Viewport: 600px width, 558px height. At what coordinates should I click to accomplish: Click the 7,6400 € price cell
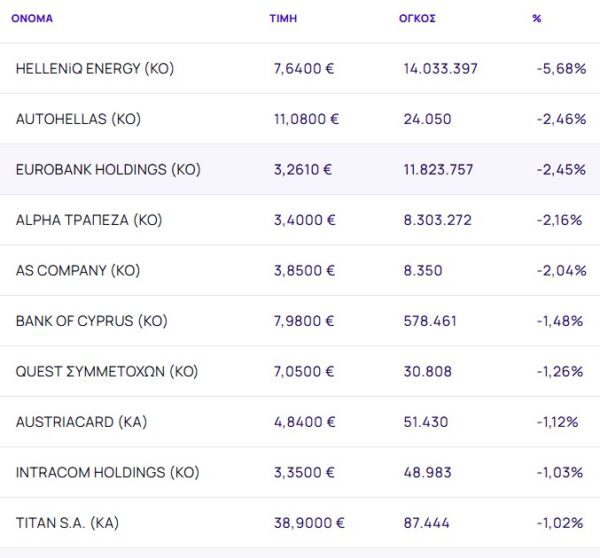pos(304,68)
